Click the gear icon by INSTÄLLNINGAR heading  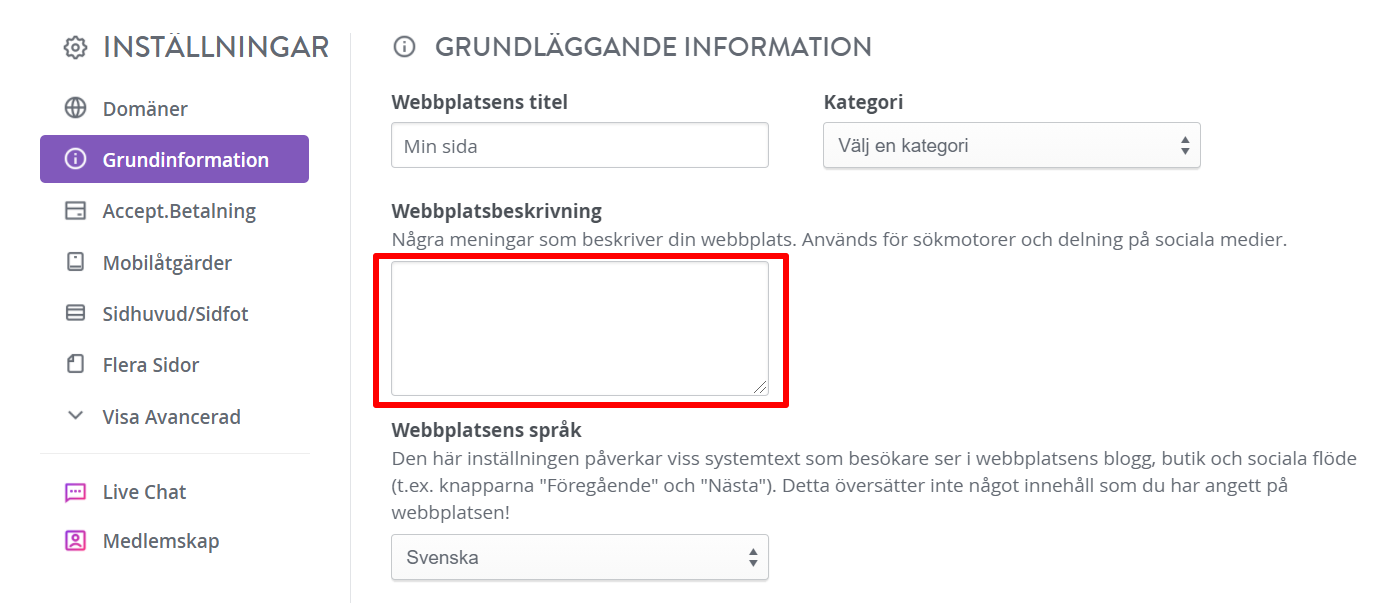[x=75, y=47]
